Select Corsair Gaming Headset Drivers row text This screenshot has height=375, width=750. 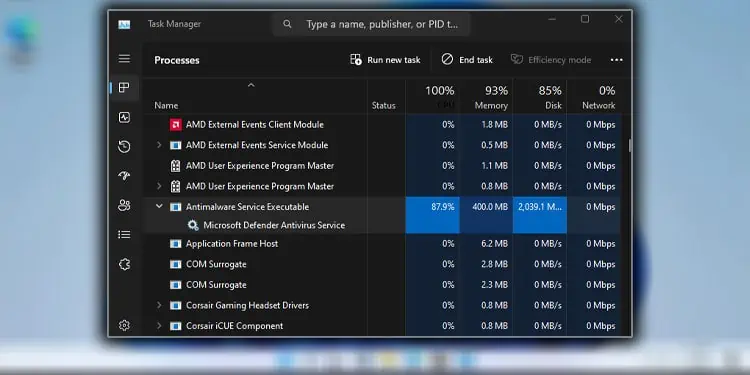(x=247, y=305)
